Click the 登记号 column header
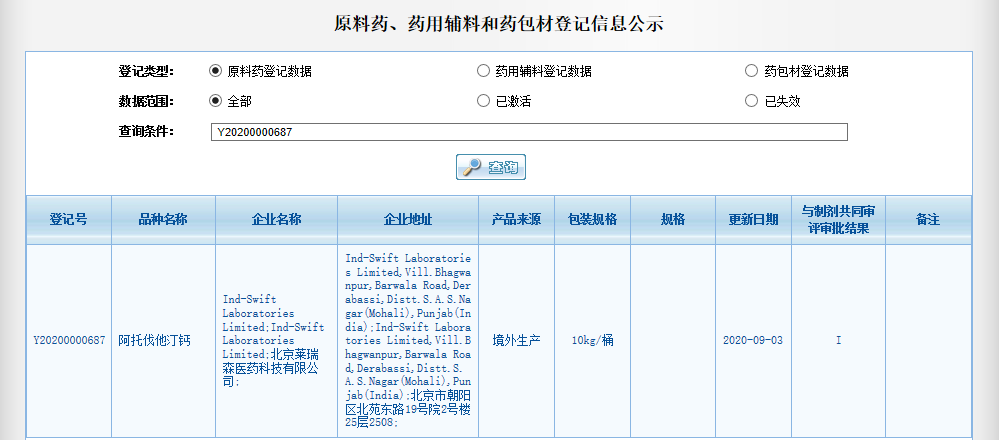Viewport: 999px width, 440px height. click(69, 220)
